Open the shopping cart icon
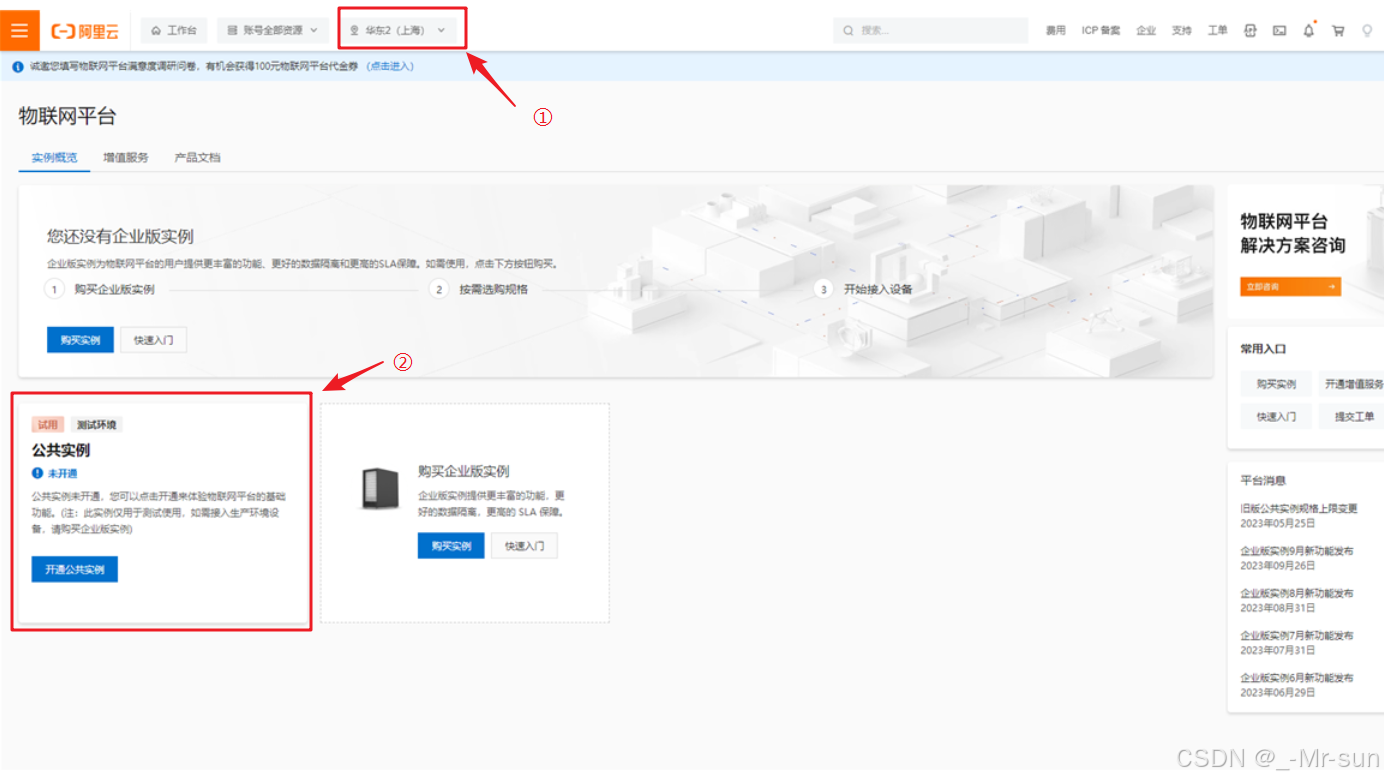 point(1338,31)
